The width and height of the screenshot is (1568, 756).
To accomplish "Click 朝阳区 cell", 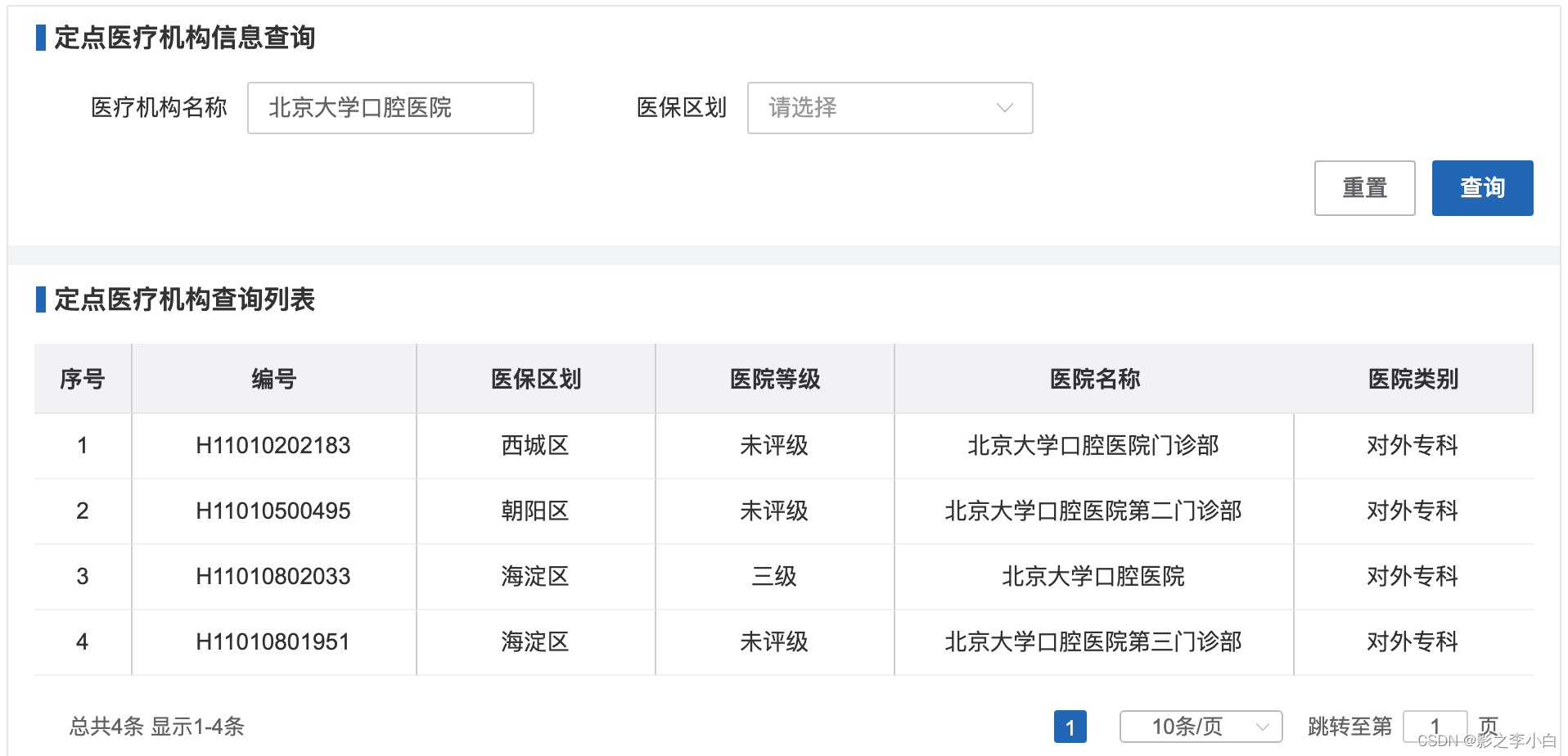I will [x=535, y=511].
